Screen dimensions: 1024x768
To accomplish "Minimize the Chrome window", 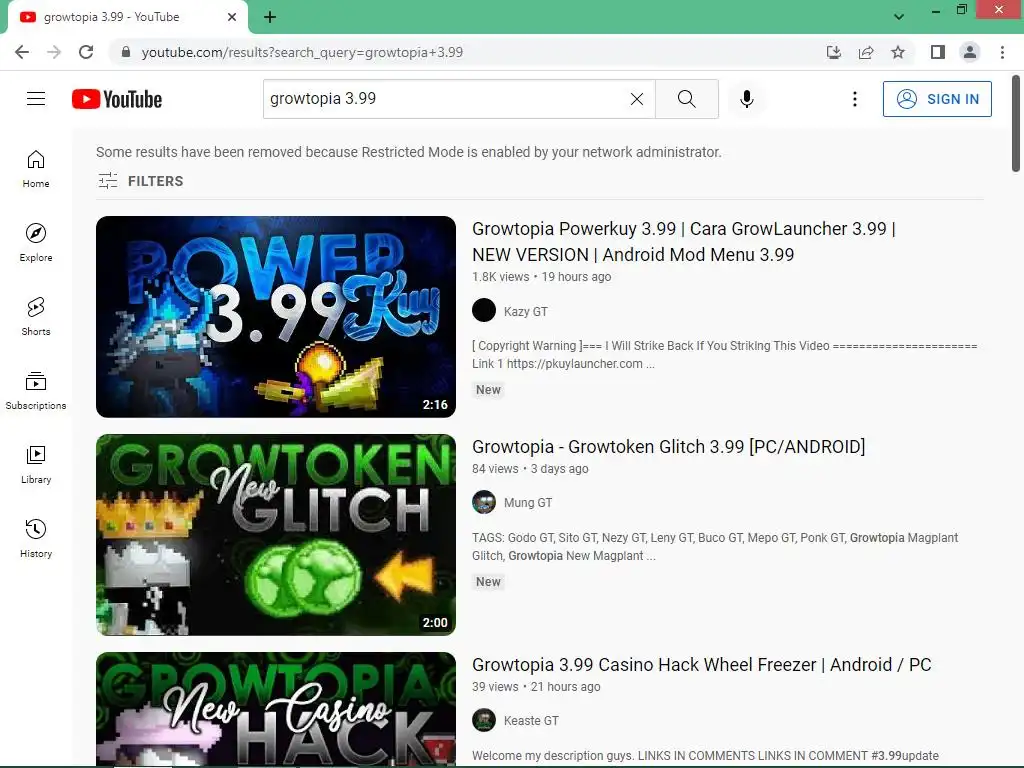I will click(936, 10).
